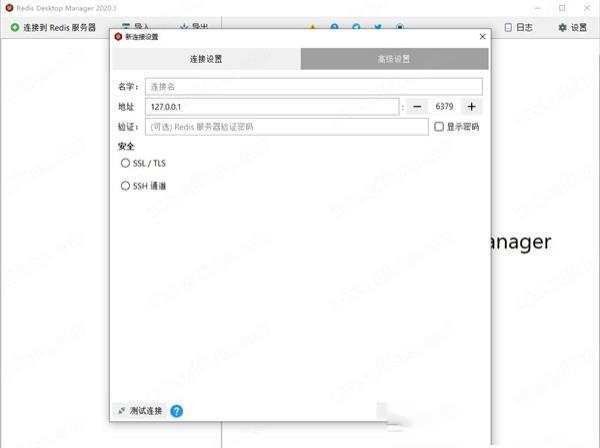This screenshot has width=600, height=448.
Task: Increase port with the plus button
Action: click(472, 107)
